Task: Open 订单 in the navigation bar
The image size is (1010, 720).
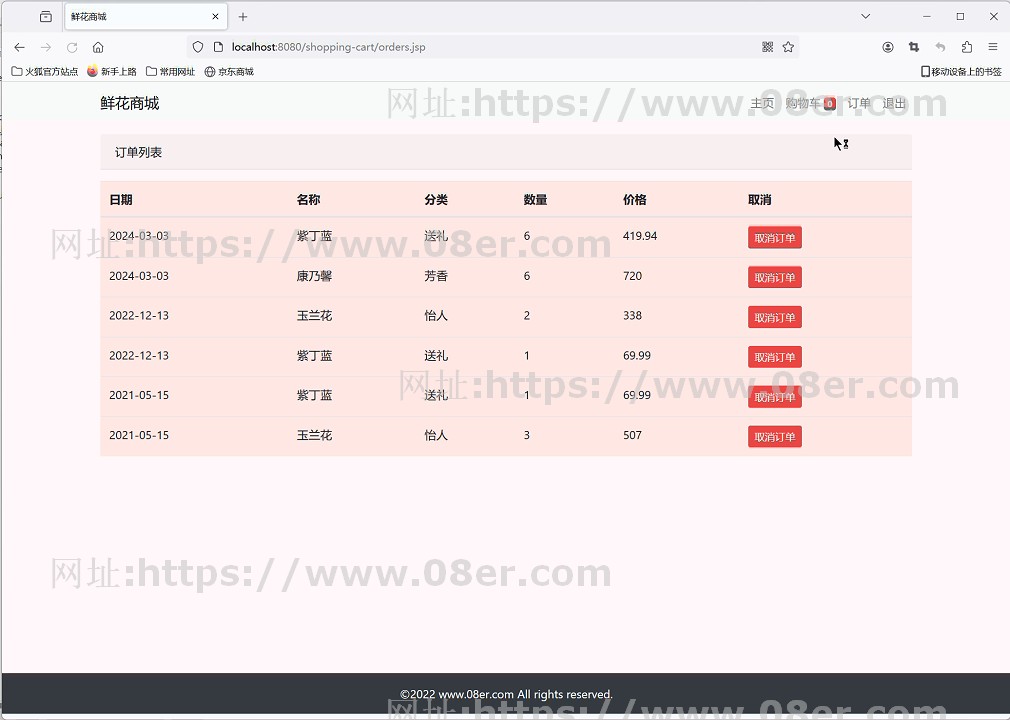Action: pos(859,103)
